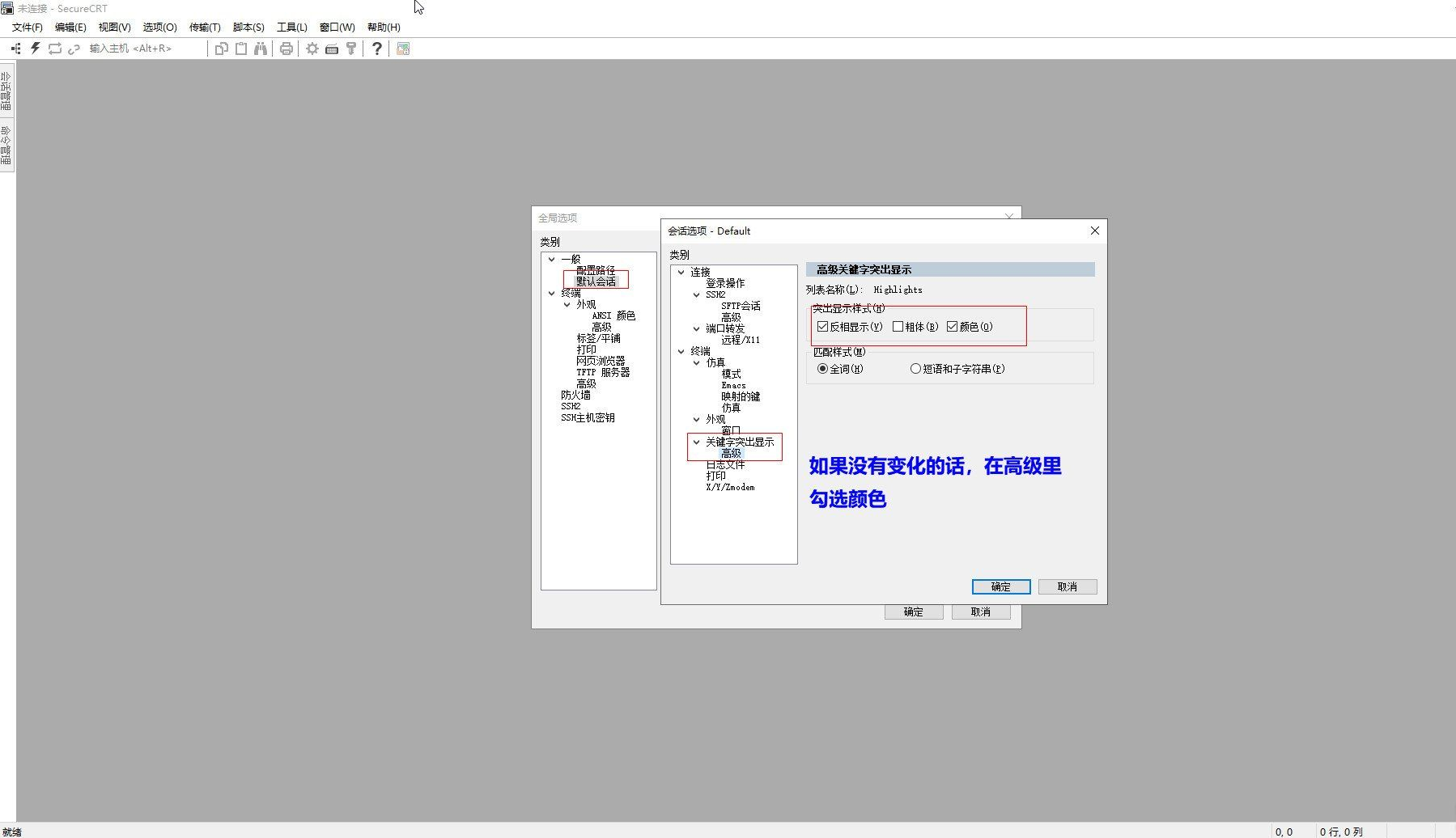
Task: Collapse the 仿真 tree node arrow
Action: 697,363
